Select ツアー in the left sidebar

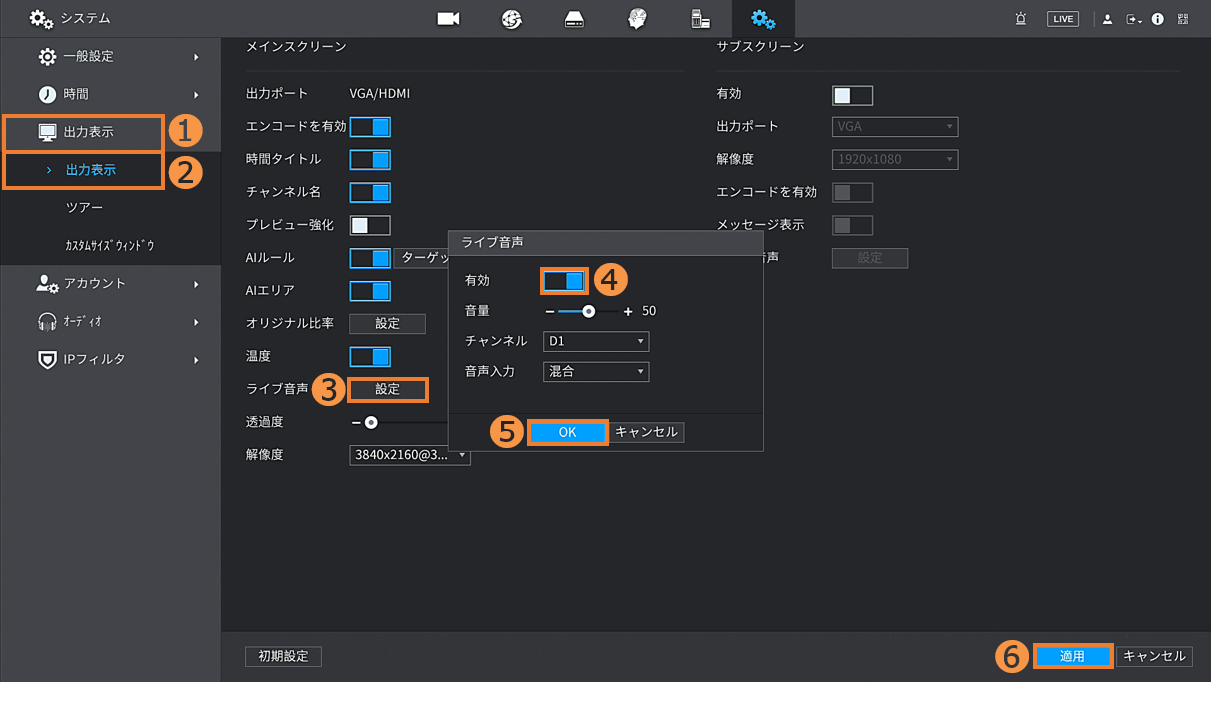pyautogui.click(x=84, y=207)
